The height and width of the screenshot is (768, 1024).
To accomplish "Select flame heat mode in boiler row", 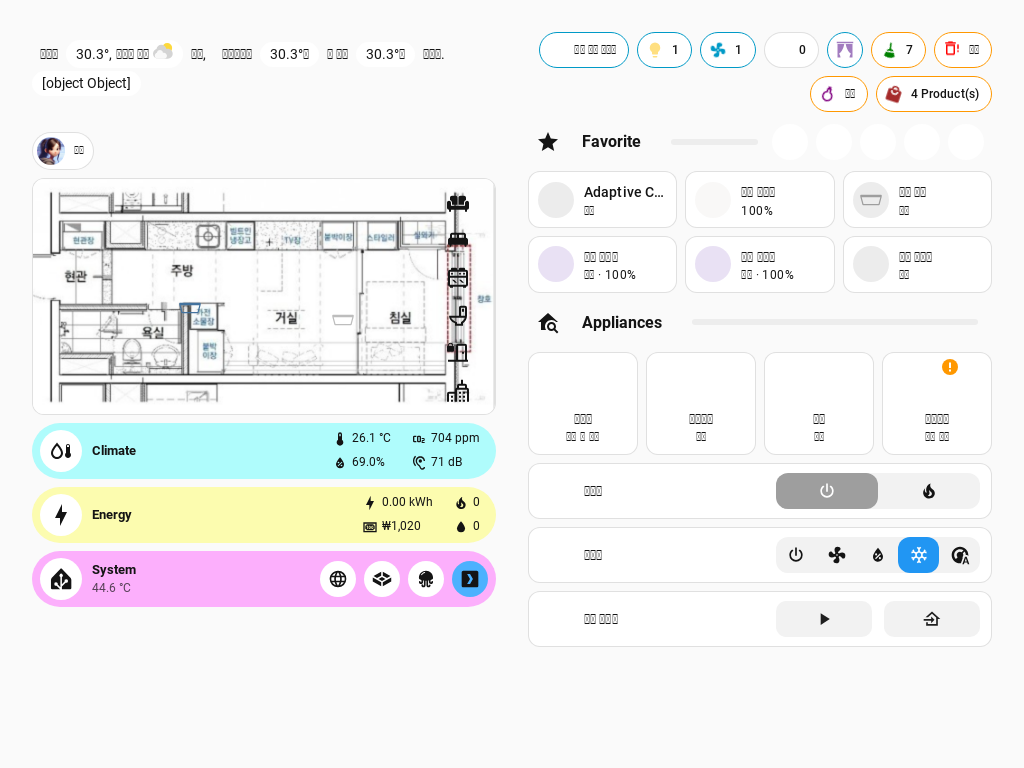I will coord(929,491).
